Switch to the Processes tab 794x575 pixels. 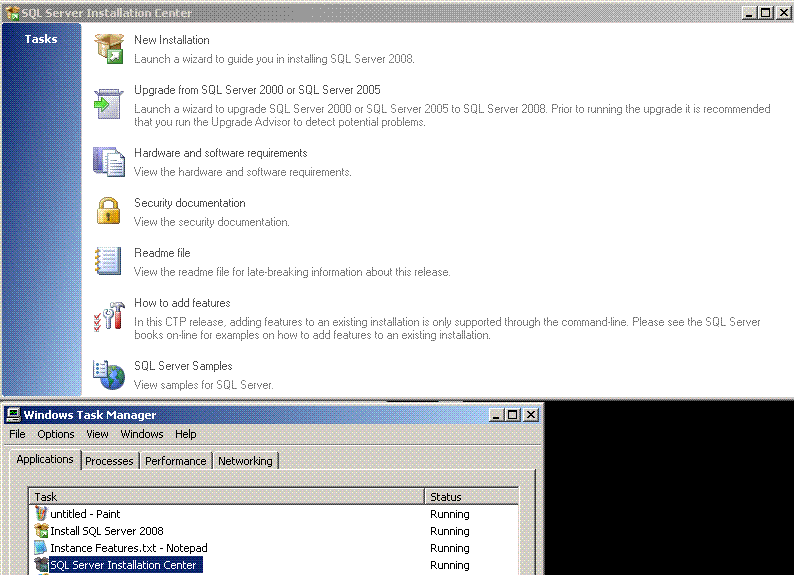[109, 461]
